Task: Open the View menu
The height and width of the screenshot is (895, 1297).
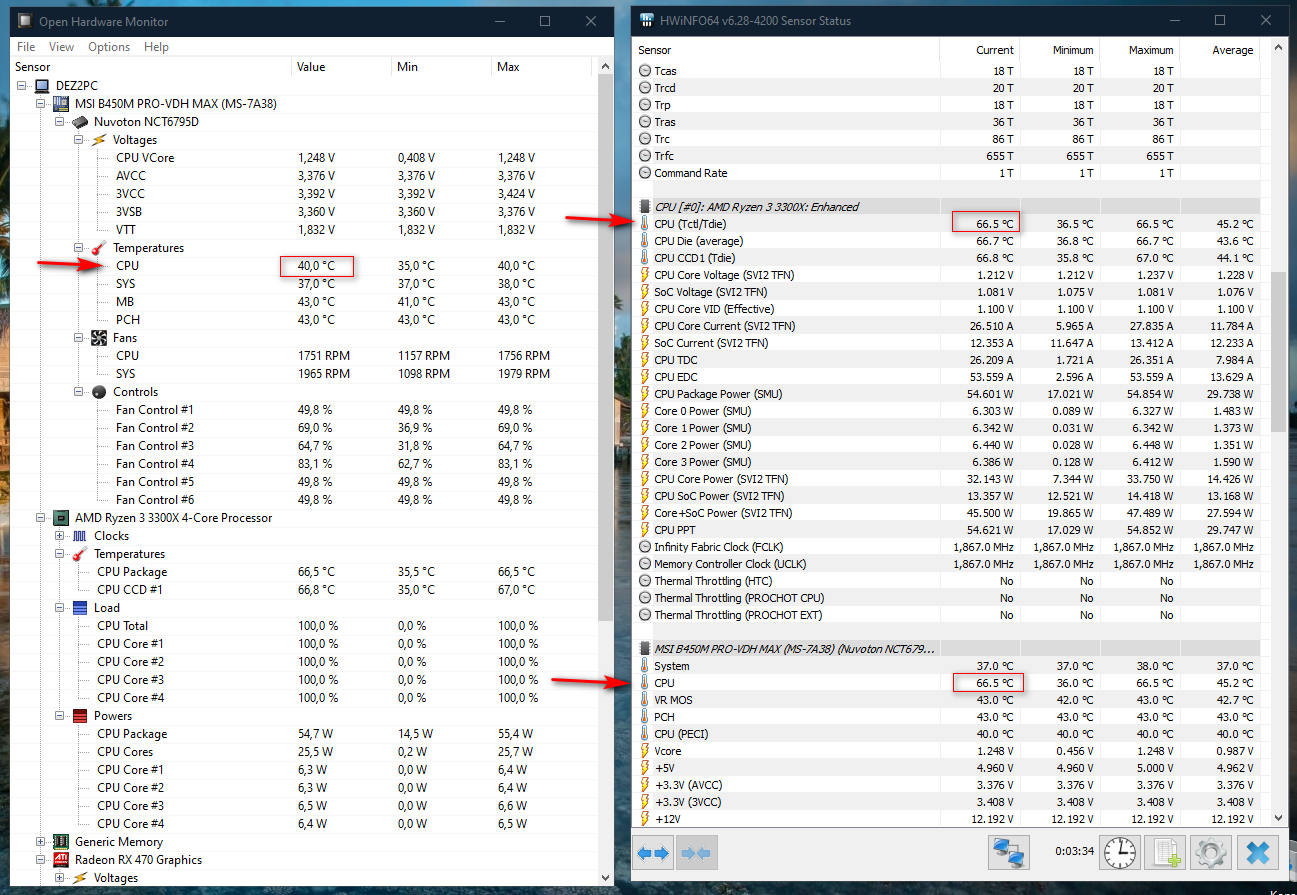Action: point(61,47)
